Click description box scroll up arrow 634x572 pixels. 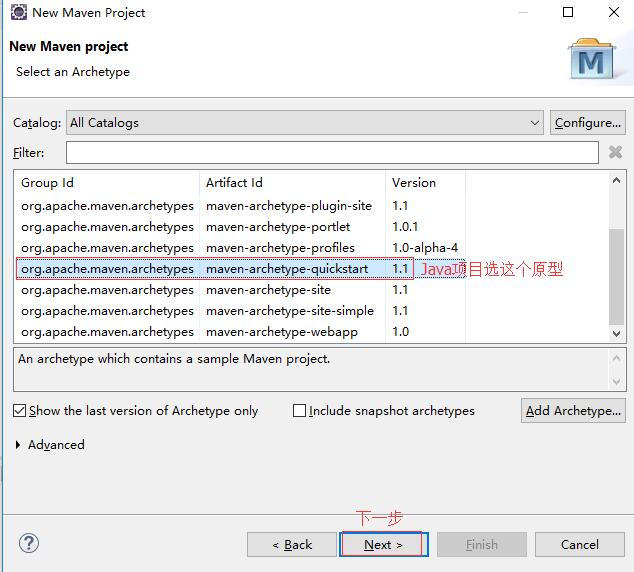616,358
